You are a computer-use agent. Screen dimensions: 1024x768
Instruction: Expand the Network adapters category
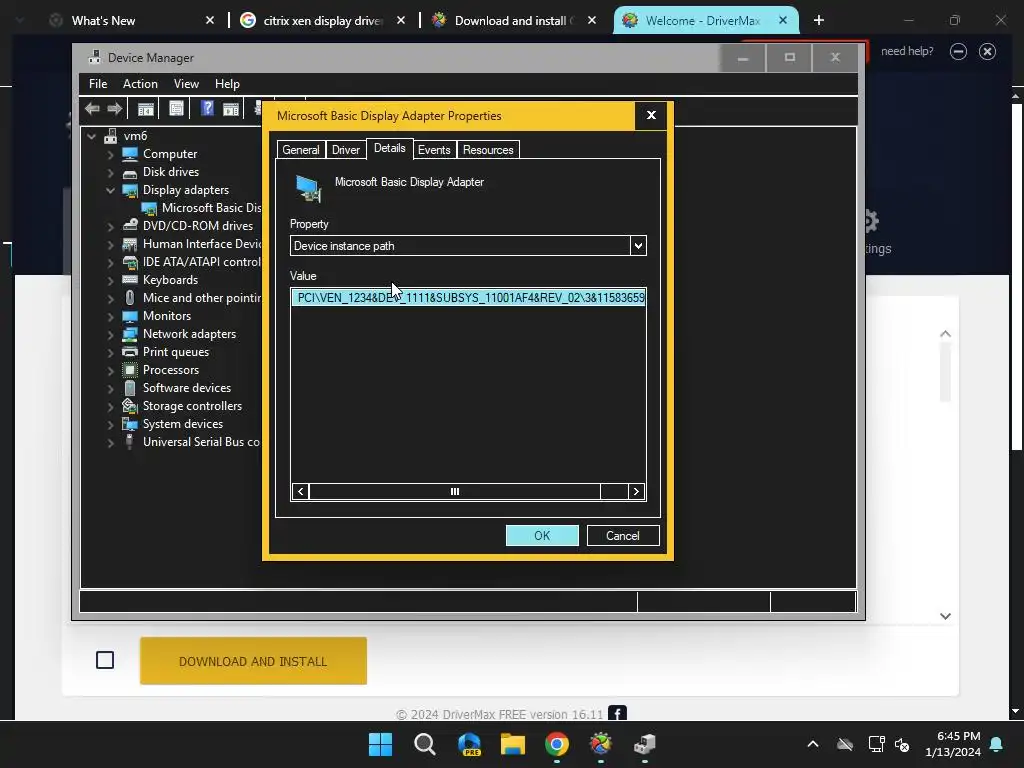coord(110,335)
